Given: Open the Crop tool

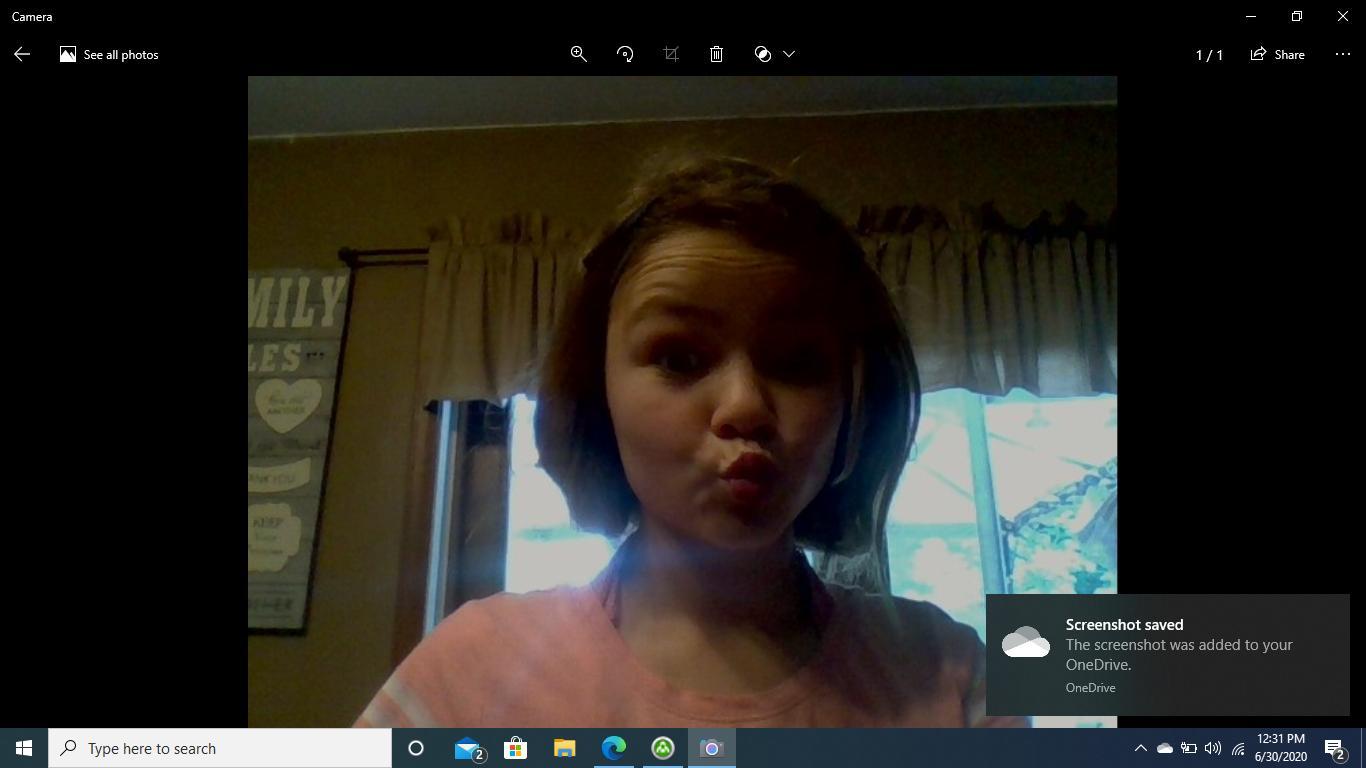Looking at the screenshot, I should [671, 54].
